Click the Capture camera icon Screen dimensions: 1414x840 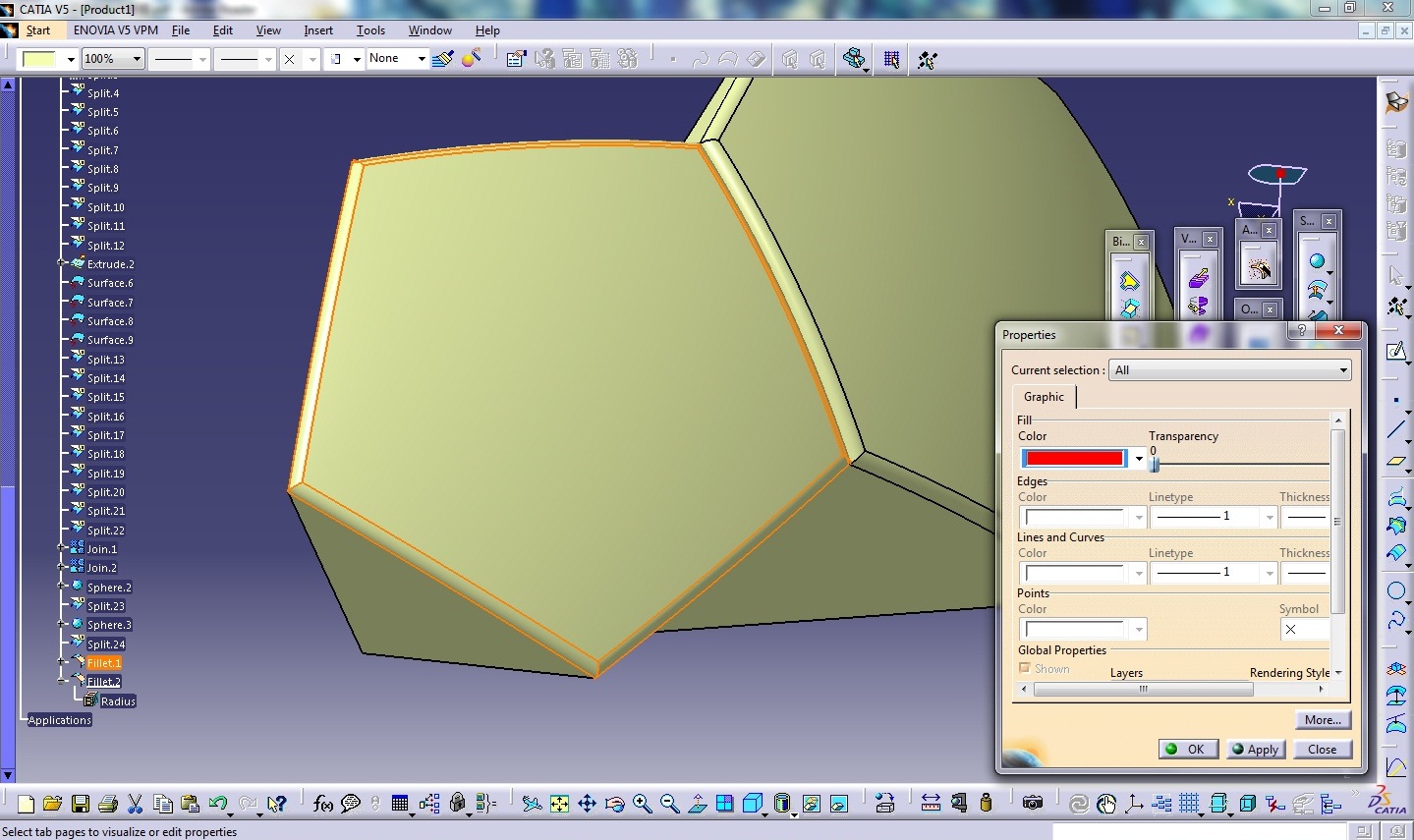point(1032,804)
